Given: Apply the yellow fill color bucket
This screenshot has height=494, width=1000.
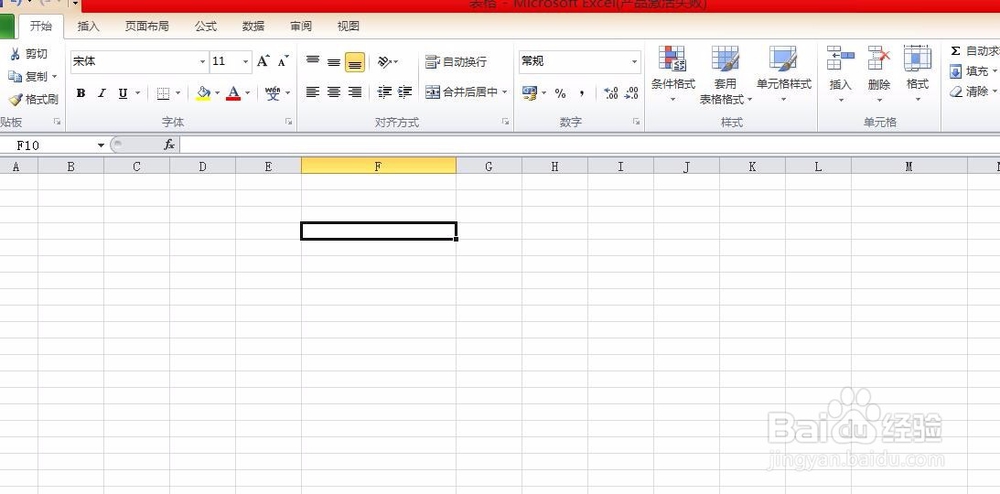Looking at the screenshot, I should (203, 93).
